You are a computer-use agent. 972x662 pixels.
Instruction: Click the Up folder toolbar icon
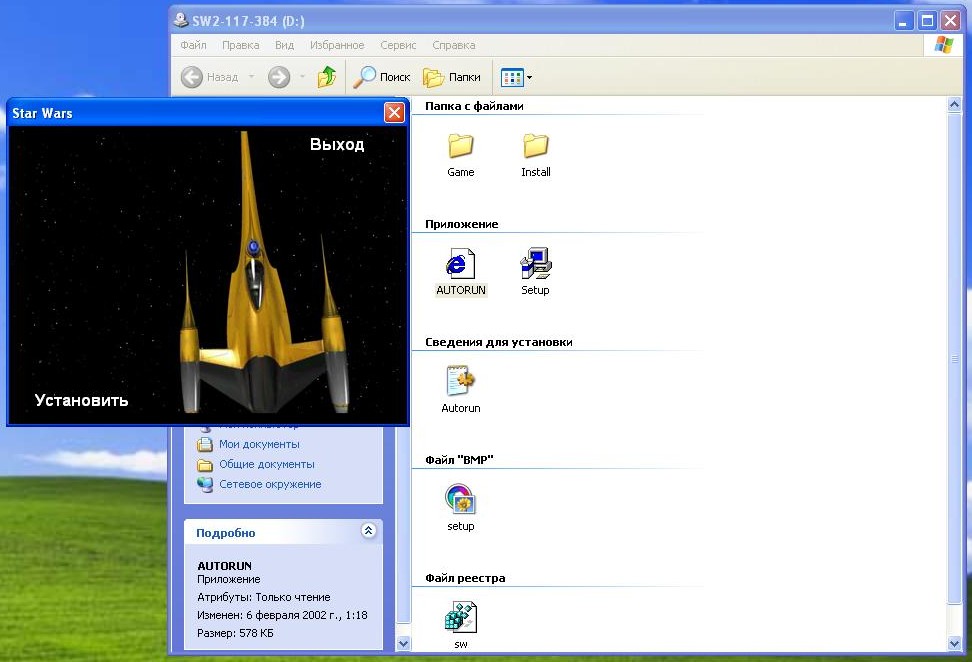(x=327, y=77)
